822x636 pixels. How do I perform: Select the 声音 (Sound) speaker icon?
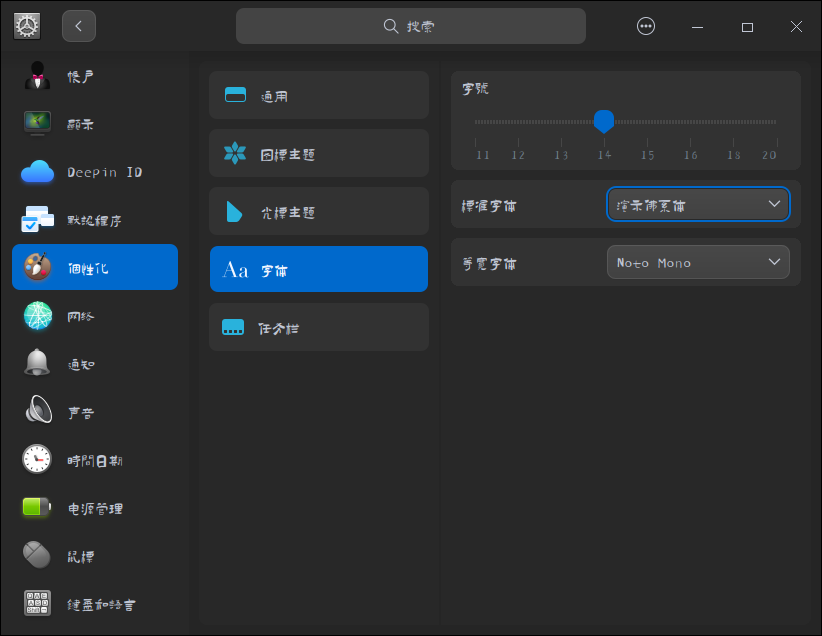(37, 411)
